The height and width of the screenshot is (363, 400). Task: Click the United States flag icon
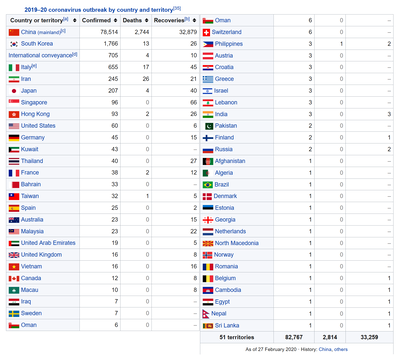14,126
